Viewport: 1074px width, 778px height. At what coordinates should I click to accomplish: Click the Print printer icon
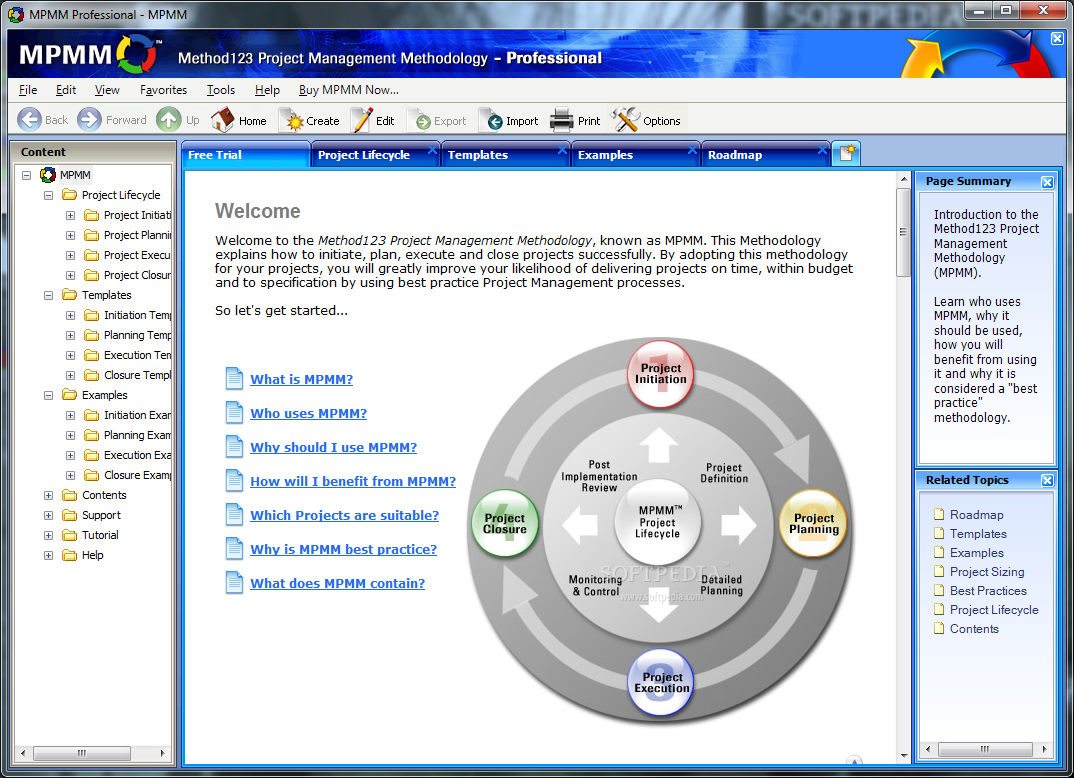click(x=562, y=121)
